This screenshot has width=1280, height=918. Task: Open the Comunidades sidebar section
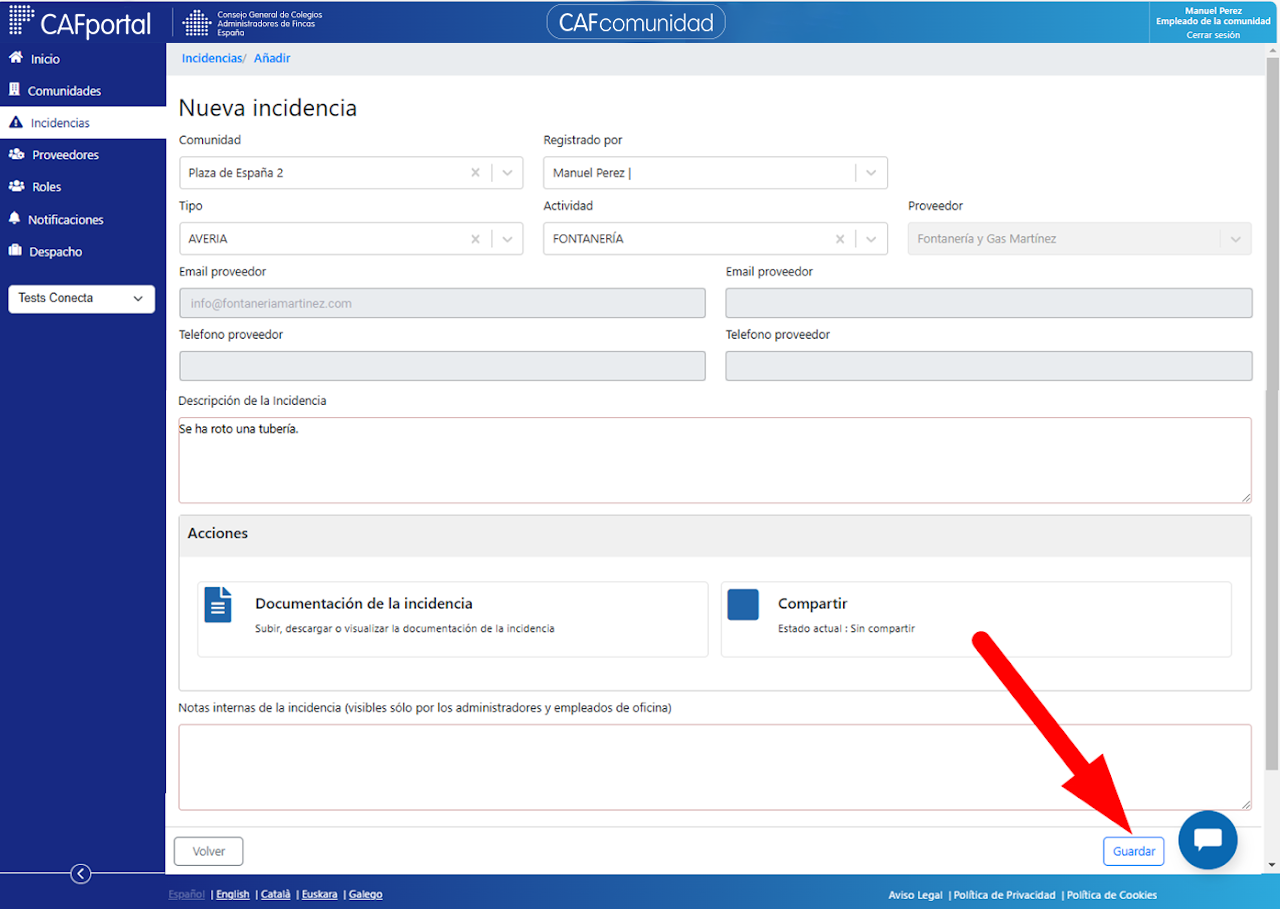tap(64, 91)
